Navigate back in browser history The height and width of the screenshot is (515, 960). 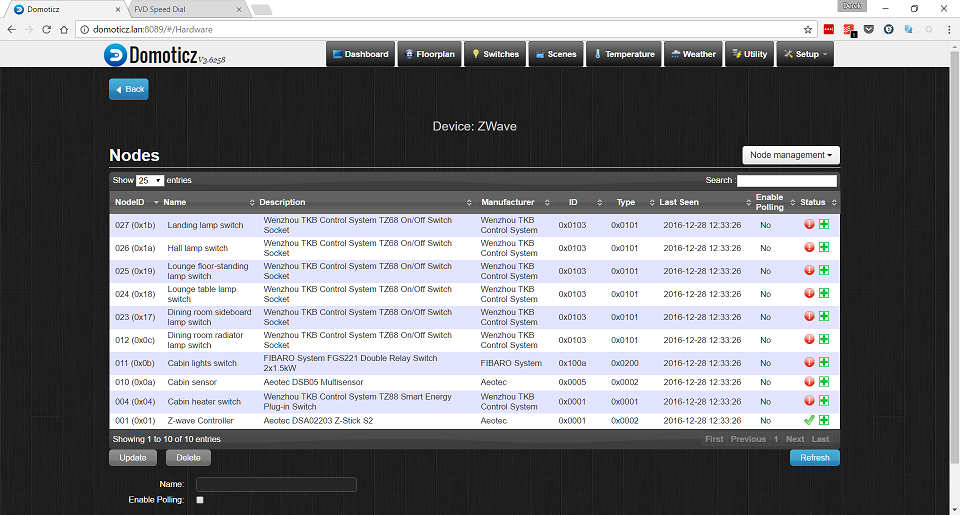pos(12,29)
